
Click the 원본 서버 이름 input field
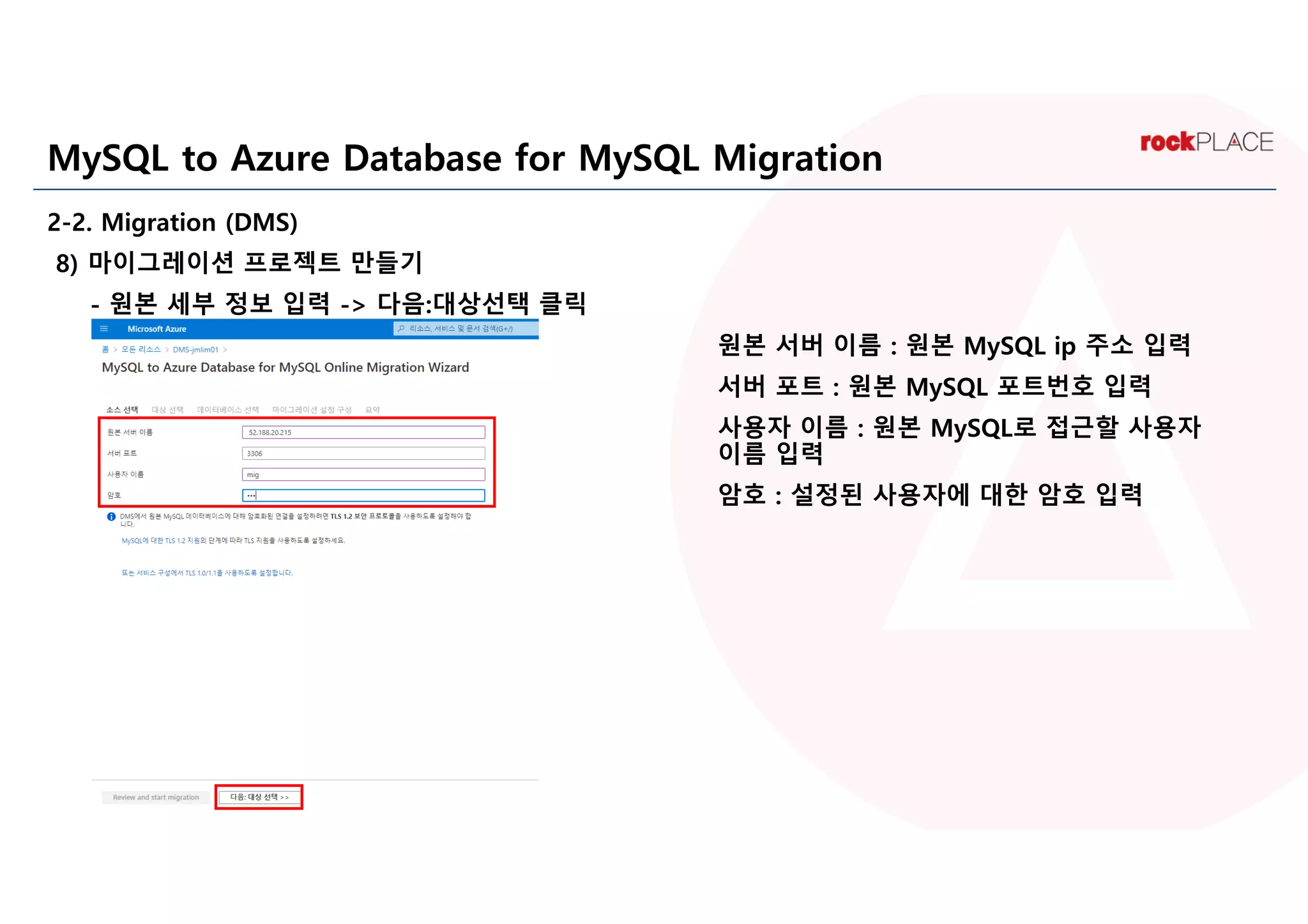[363, 432]
